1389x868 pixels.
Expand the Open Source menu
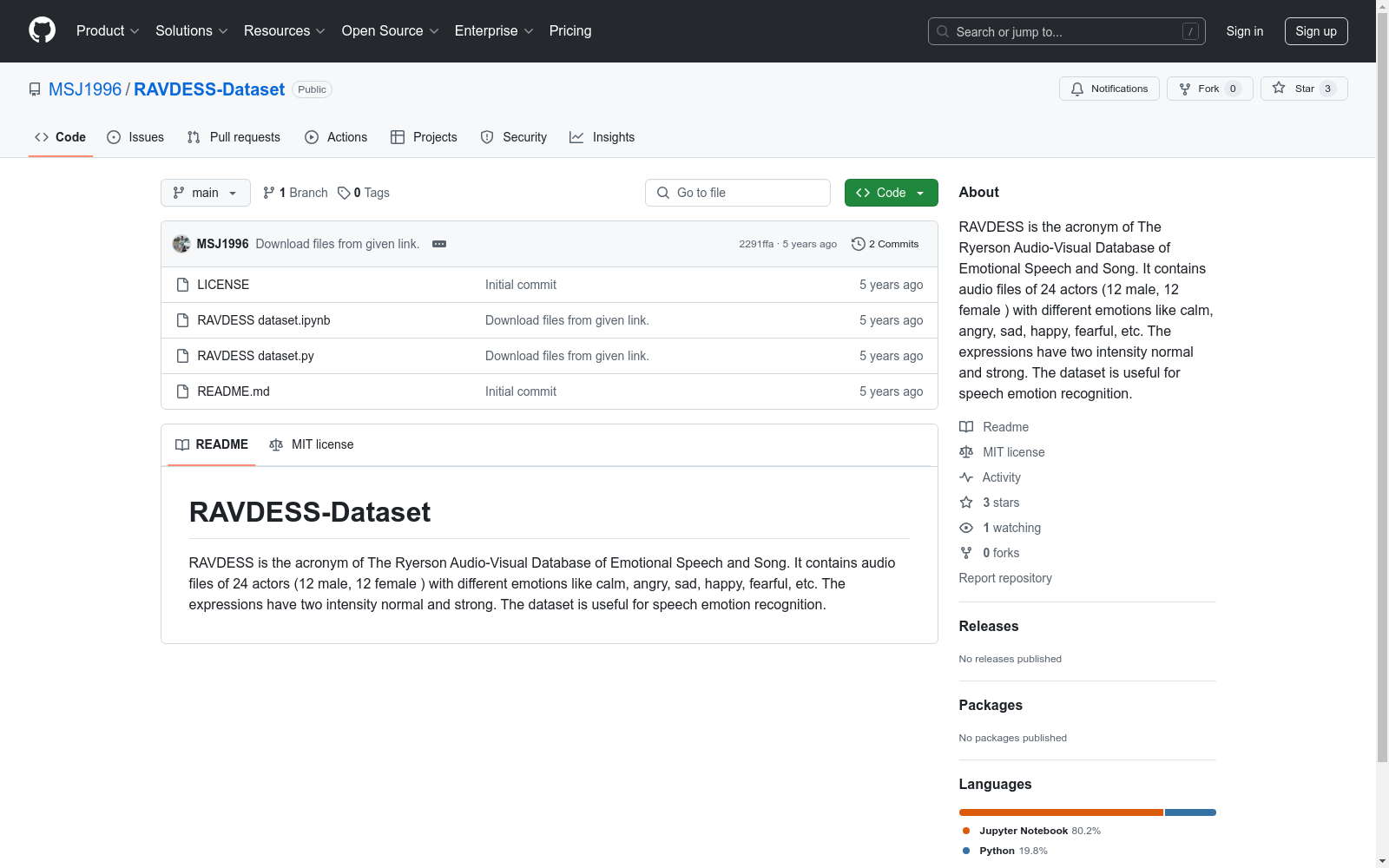click(x=391, y=30)
